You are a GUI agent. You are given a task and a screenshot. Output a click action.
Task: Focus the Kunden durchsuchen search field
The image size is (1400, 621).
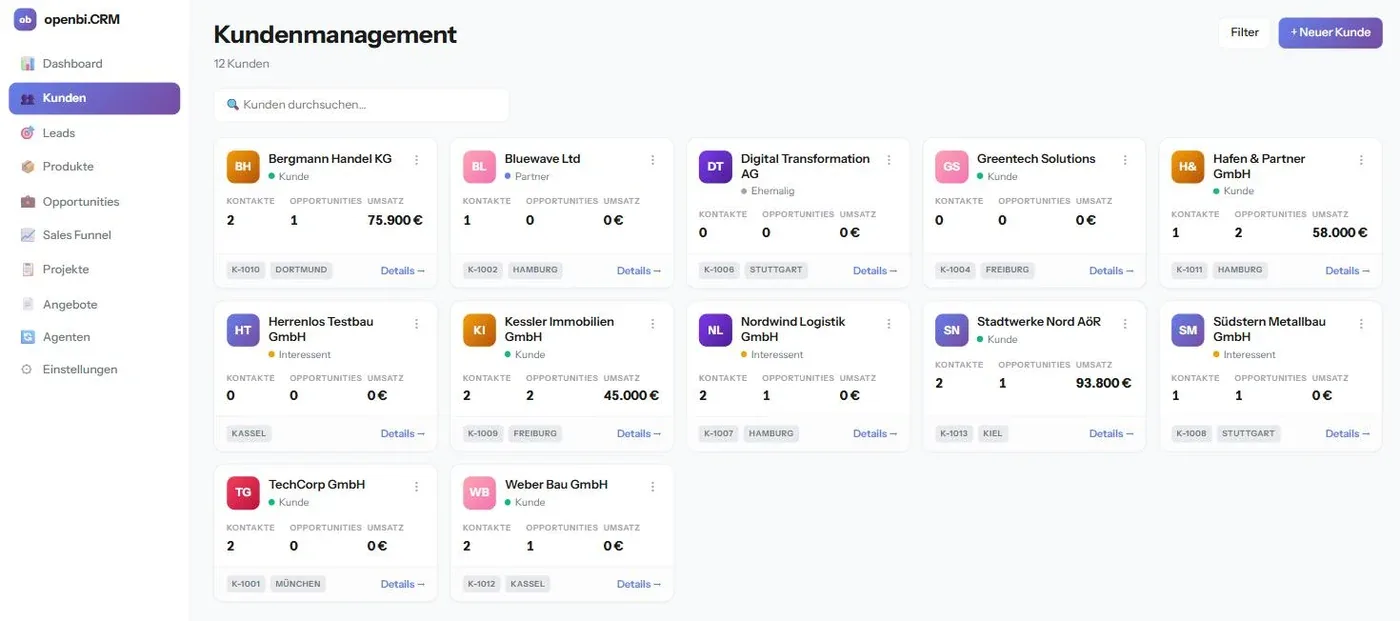click(362, 105)
